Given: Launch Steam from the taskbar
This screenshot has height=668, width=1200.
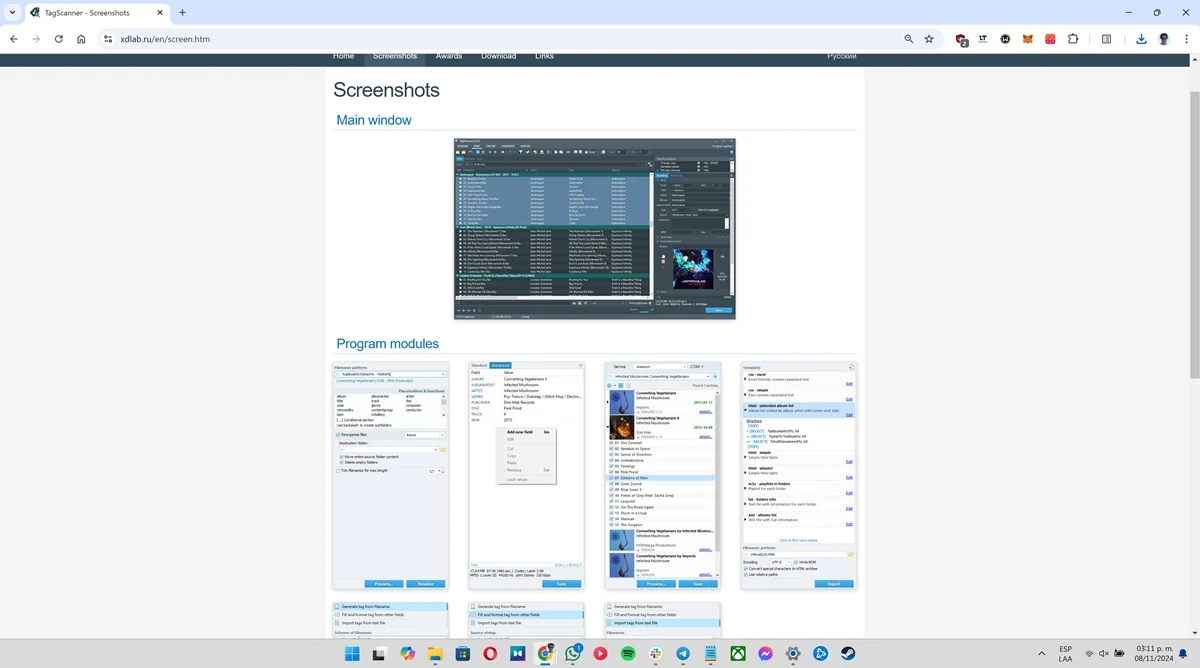Looking at the screenshot, I should 847,653.
